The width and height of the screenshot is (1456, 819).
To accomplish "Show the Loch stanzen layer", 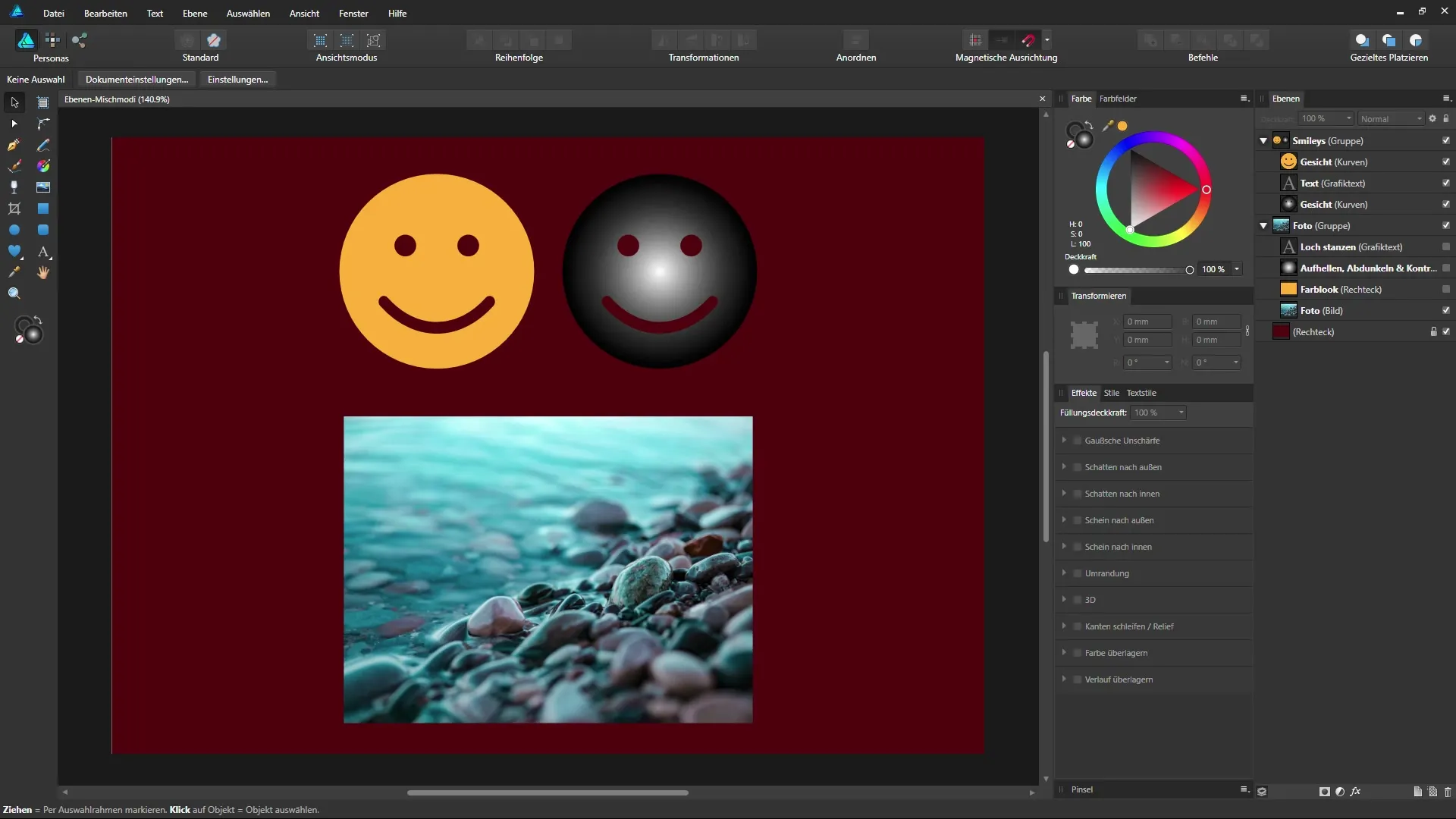I will tap(1446, 247).
